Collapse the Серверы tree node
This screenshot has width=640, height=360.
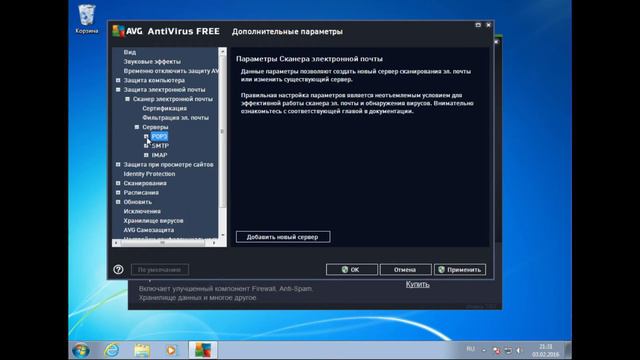click(137, 127)
